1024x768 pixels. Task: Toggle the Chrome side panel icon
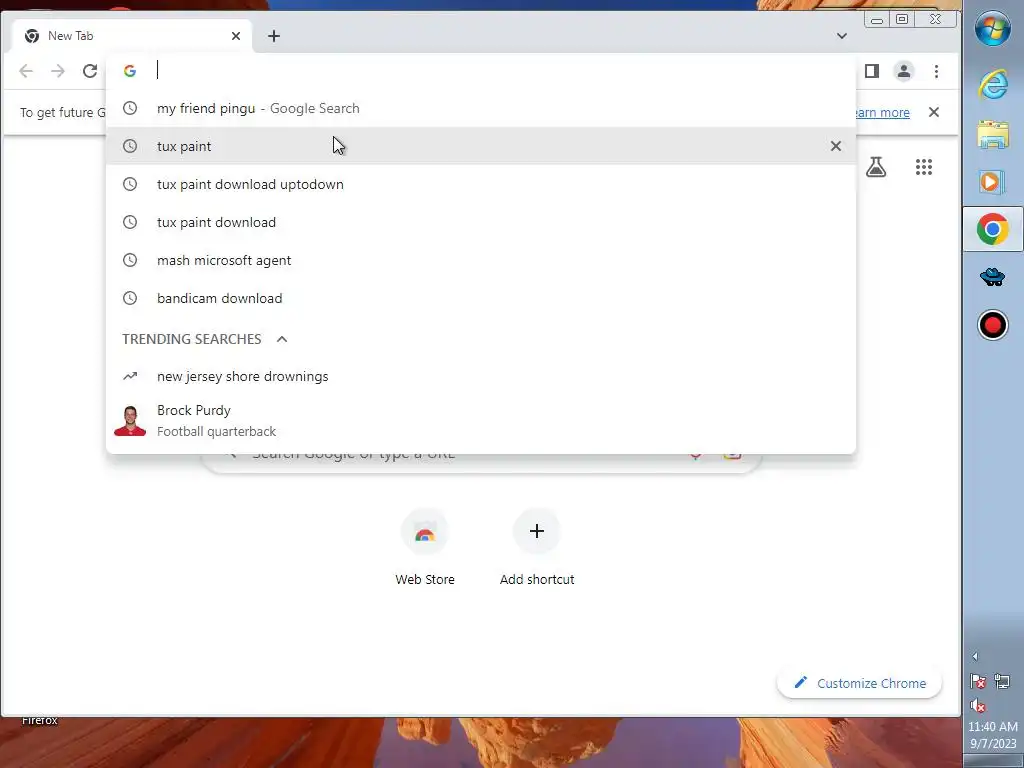[x=872, y=71]
